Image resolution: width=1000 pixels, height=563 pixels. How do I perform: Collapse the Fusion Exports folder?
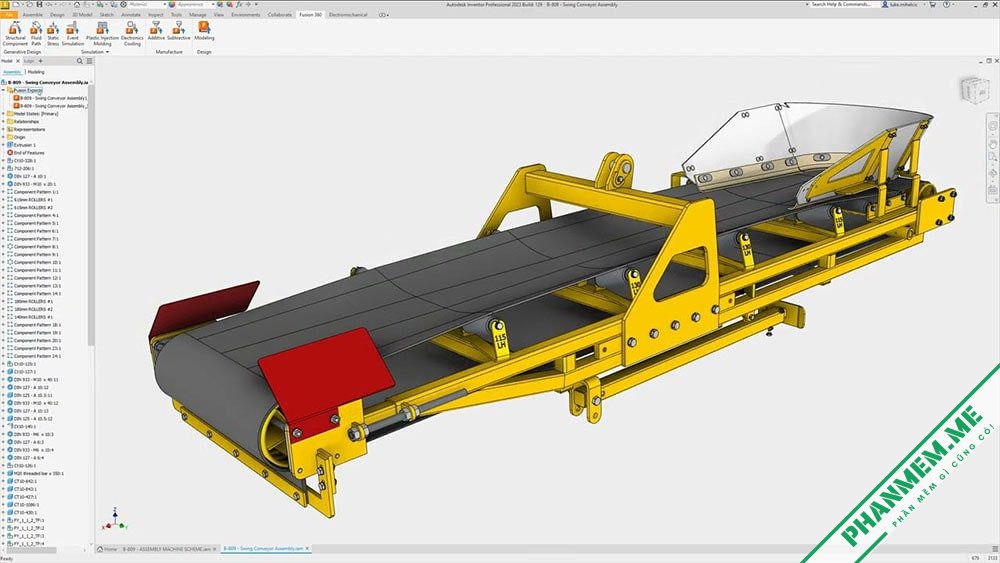click(x=3, y=91)
